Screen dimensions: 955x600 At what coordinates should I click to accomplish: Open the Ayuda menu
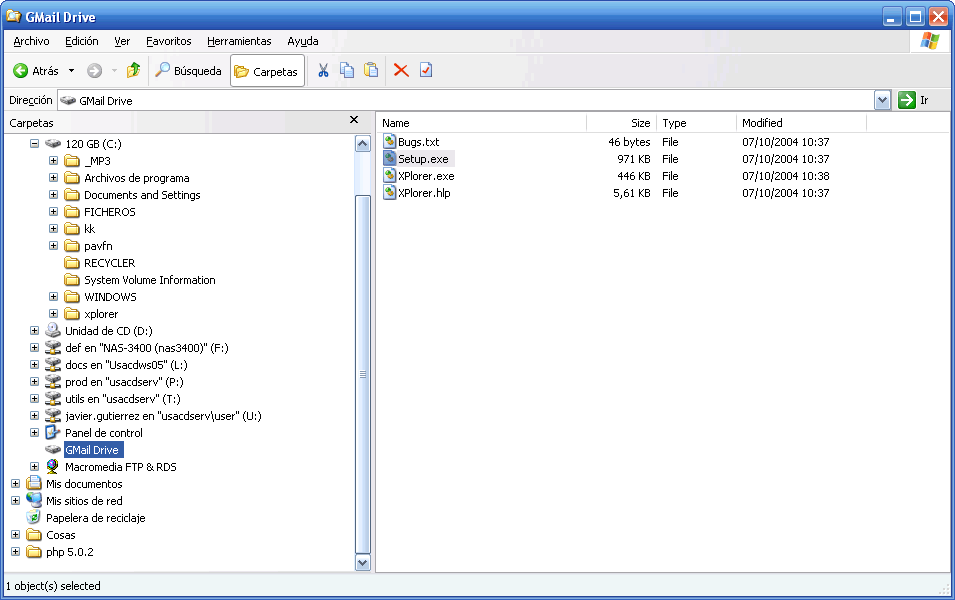tap(303, 41)
